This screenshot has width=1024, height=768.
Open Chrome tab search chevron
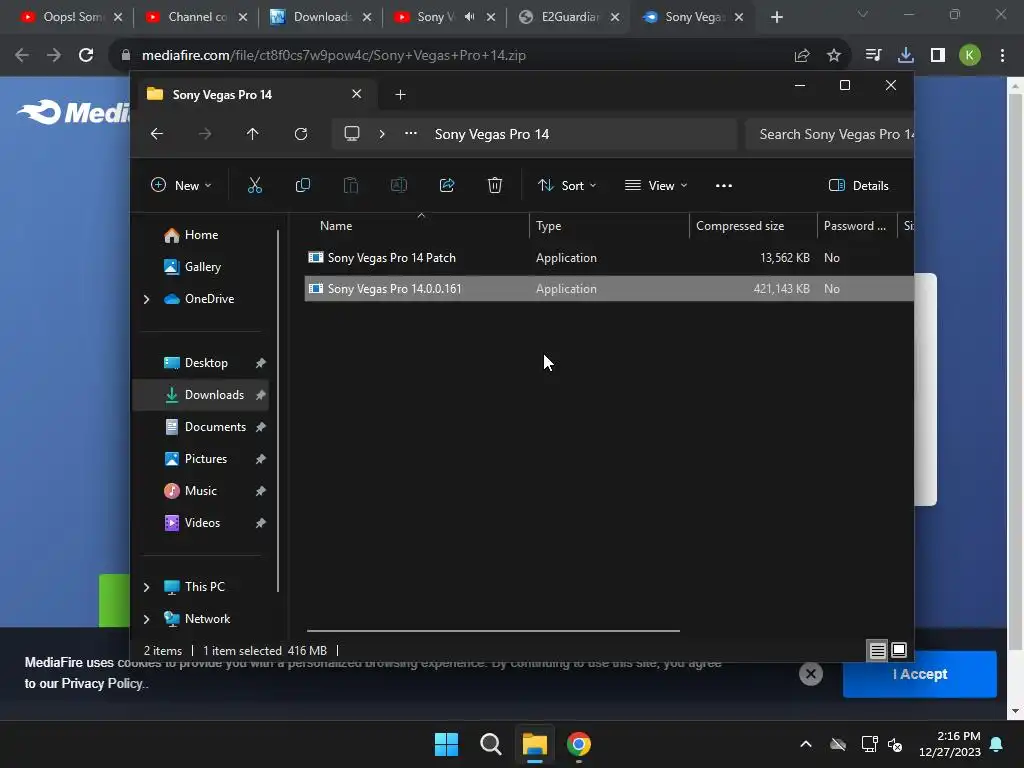tap(863, 14)
